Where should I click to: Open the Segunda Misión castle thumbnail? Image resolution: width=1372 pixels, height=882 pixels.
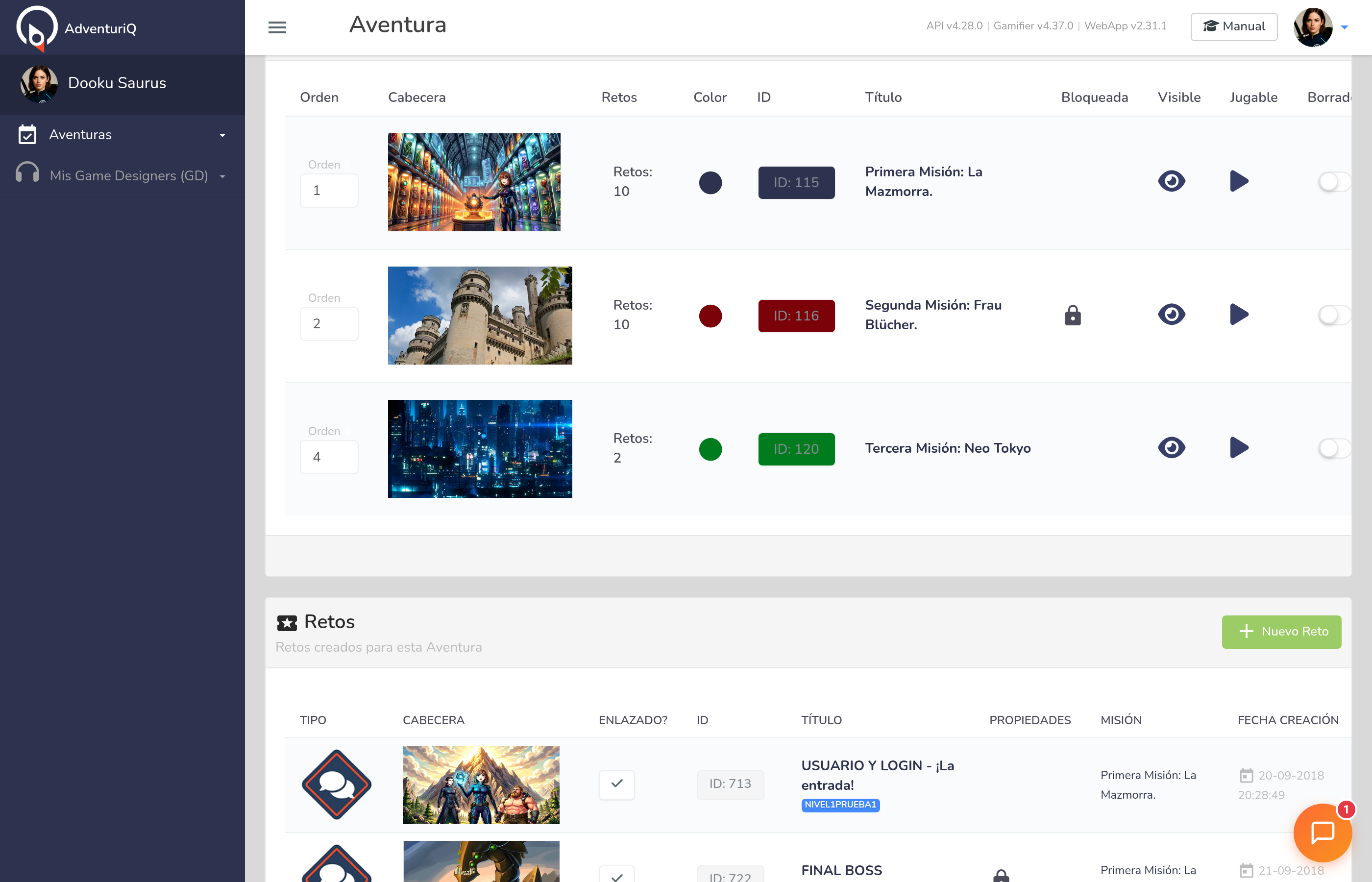click(x=480, y=316)
